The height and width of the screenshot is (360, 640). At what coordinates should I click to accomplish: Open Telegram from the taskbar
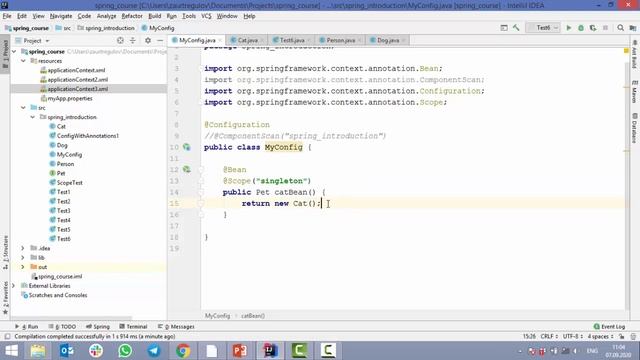[x=154, y=351]
